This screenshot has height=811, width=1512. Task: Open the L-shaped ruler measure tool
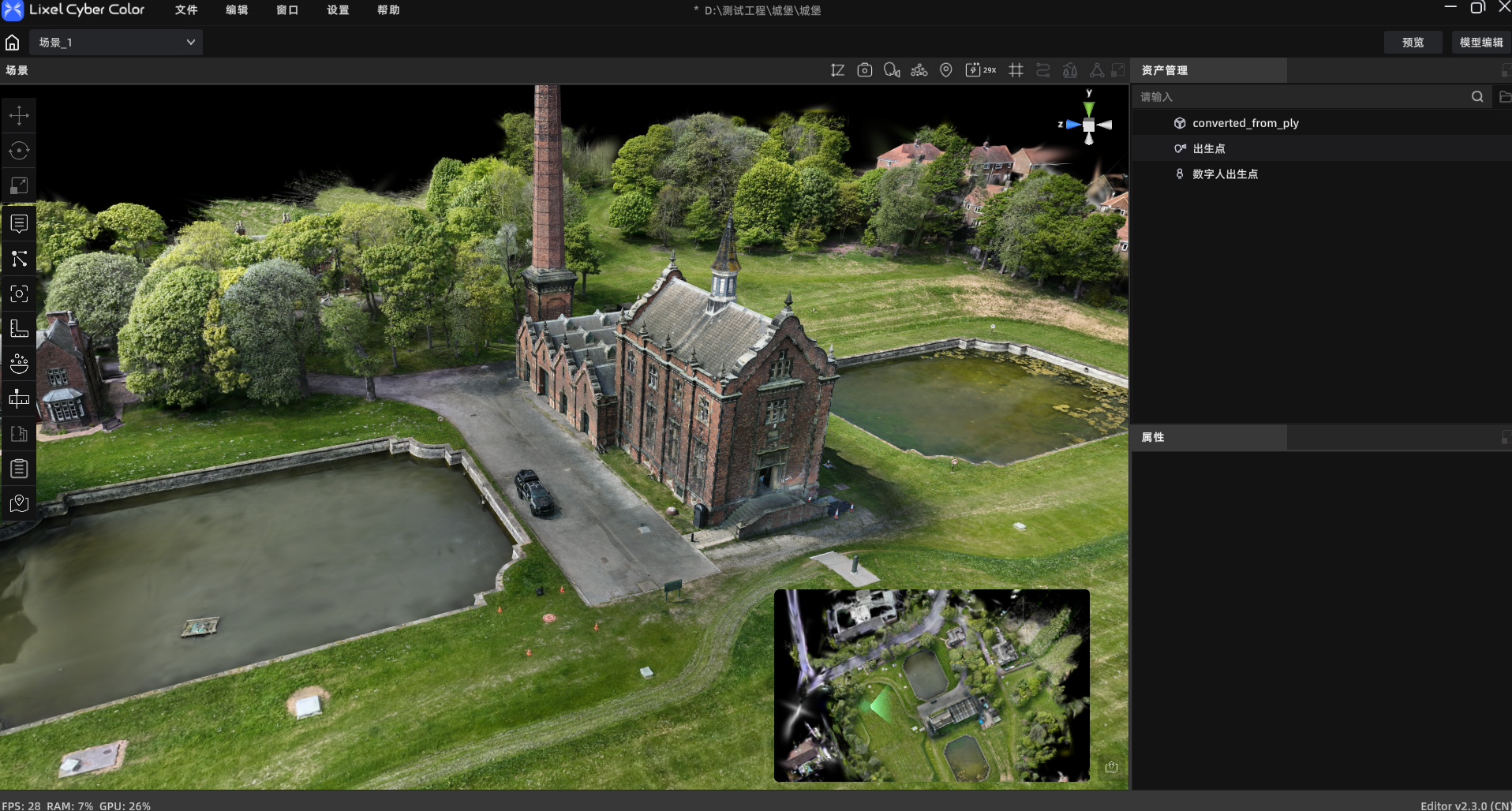click(19, 328)
